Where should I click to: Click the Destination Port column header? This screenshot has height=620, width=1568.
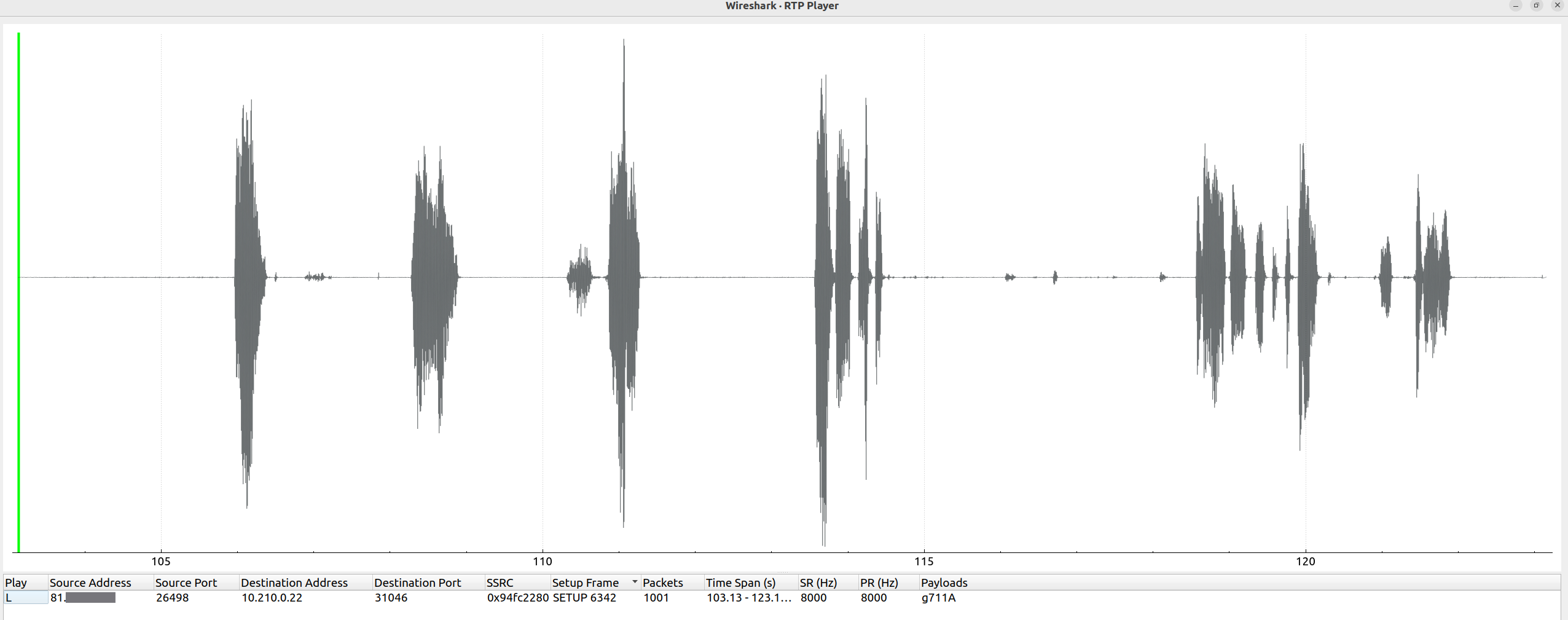[418, 583]
